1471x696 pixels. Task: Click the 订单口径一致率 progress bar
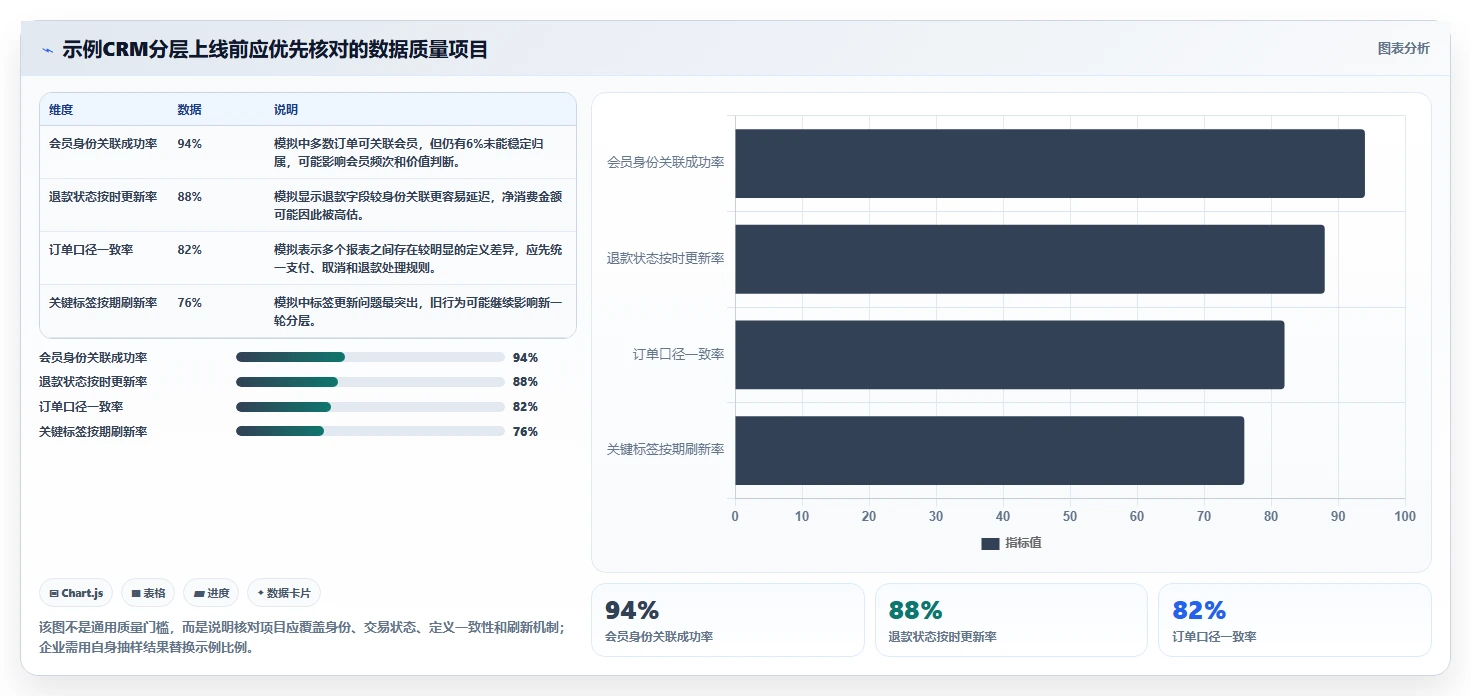point(370,407)
